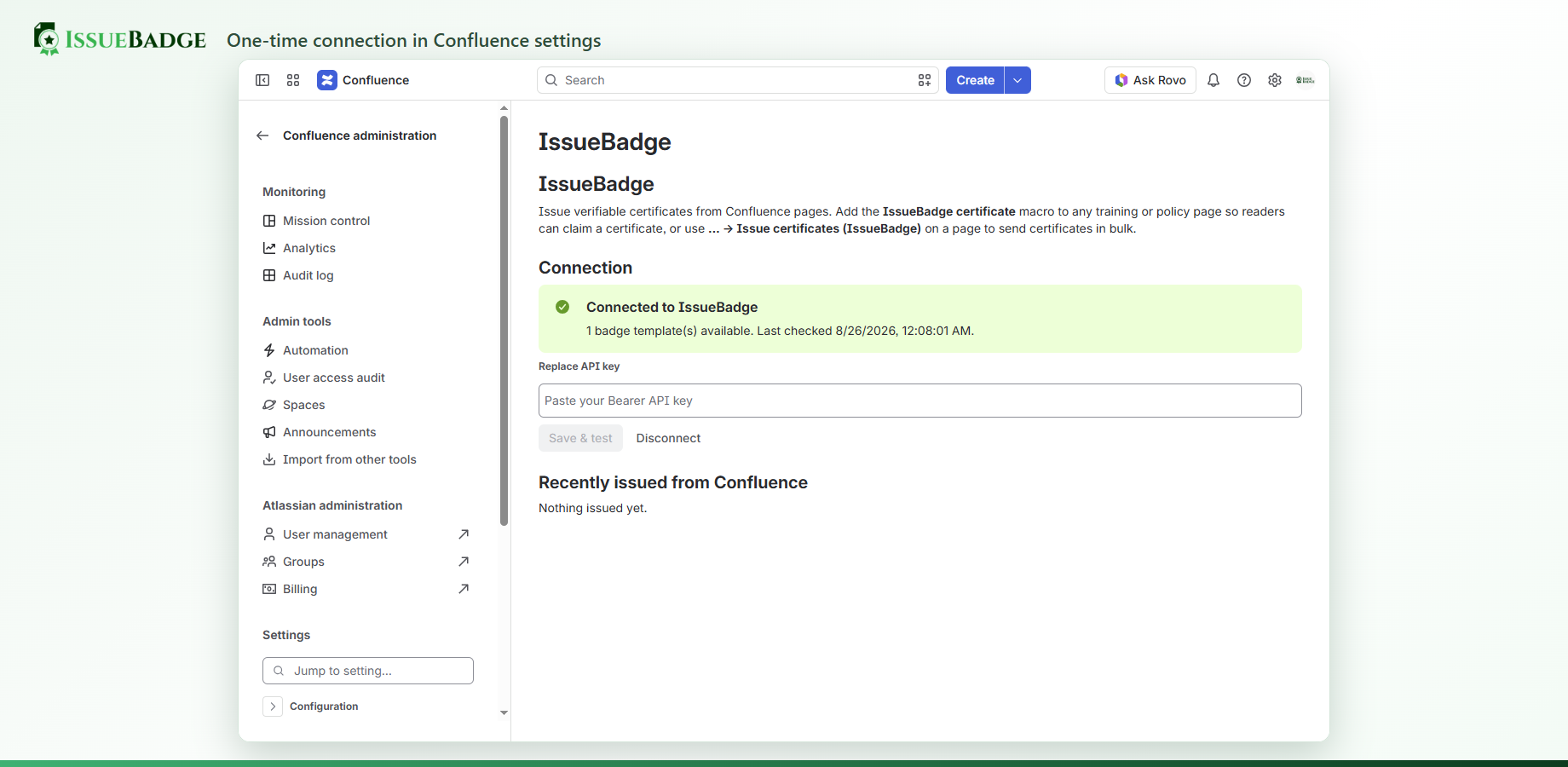Open the notifications bell
The height and width of the screenshot is (767, 1568).
tap(1213, 80)
